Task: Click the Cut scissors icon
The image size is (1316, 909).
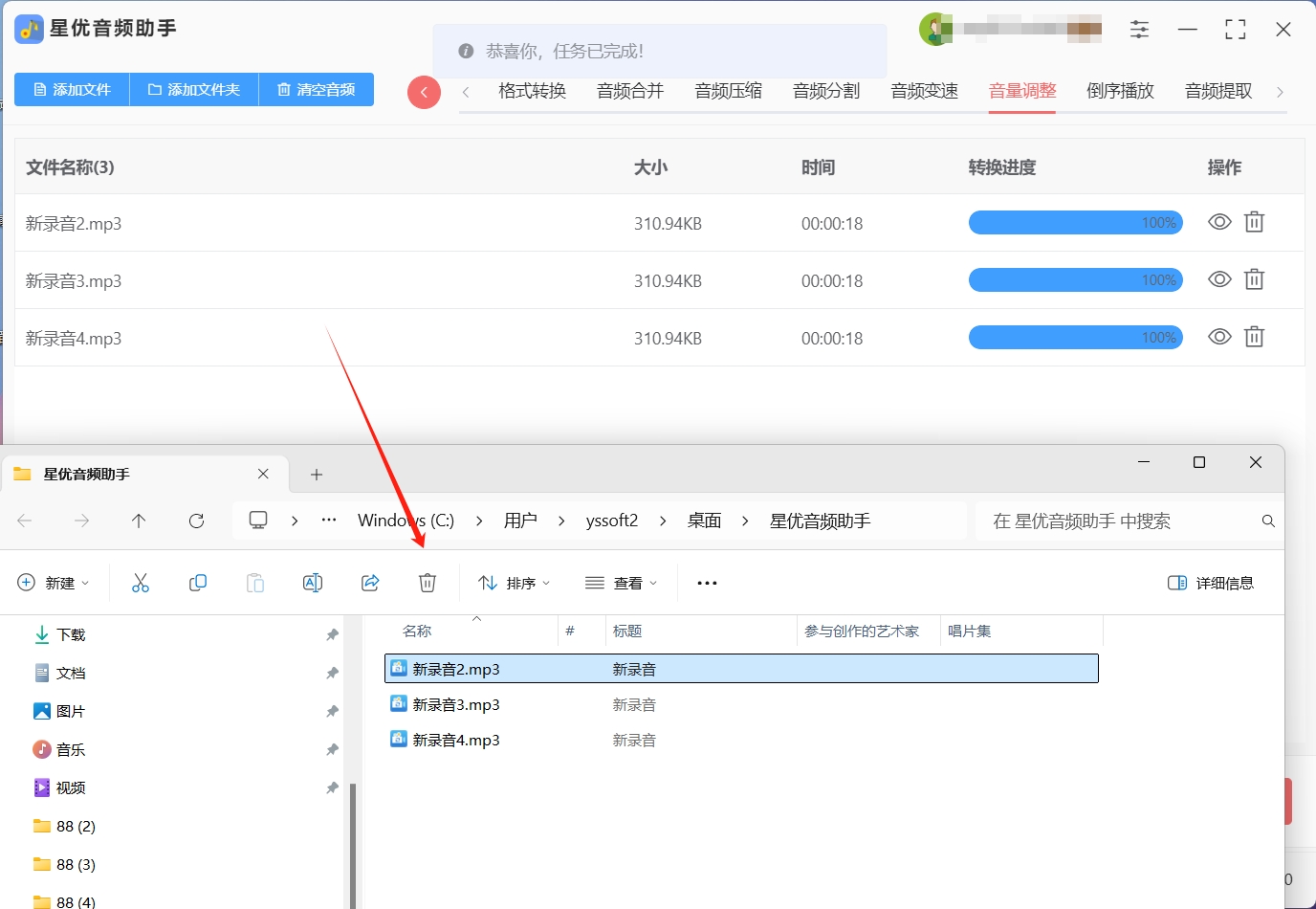Action: 141,583
